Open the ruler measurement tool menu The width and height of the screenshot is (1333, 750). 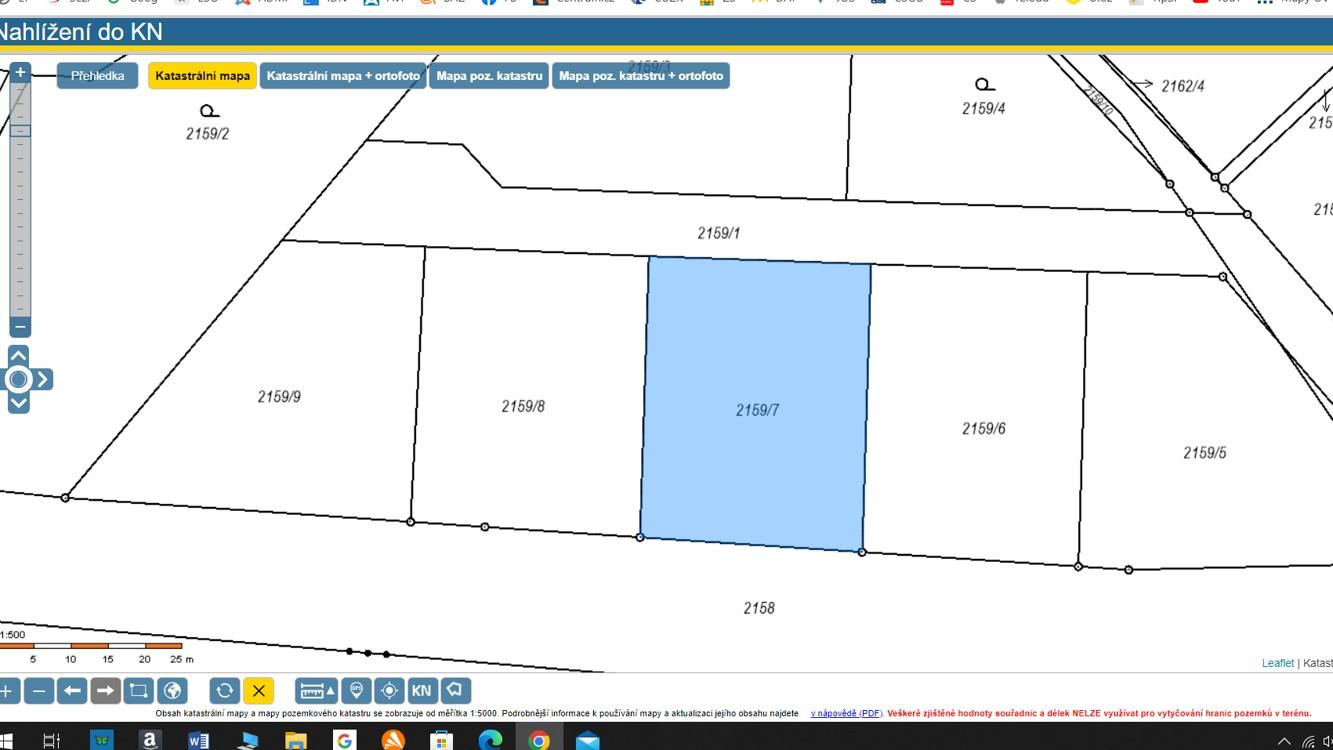[x=317, y=691]
